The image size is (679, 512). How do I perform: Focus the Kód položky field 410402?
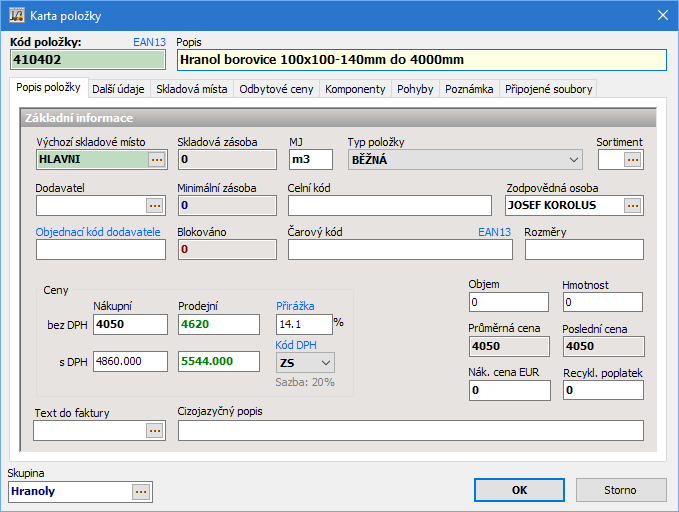tap(87, 60)
